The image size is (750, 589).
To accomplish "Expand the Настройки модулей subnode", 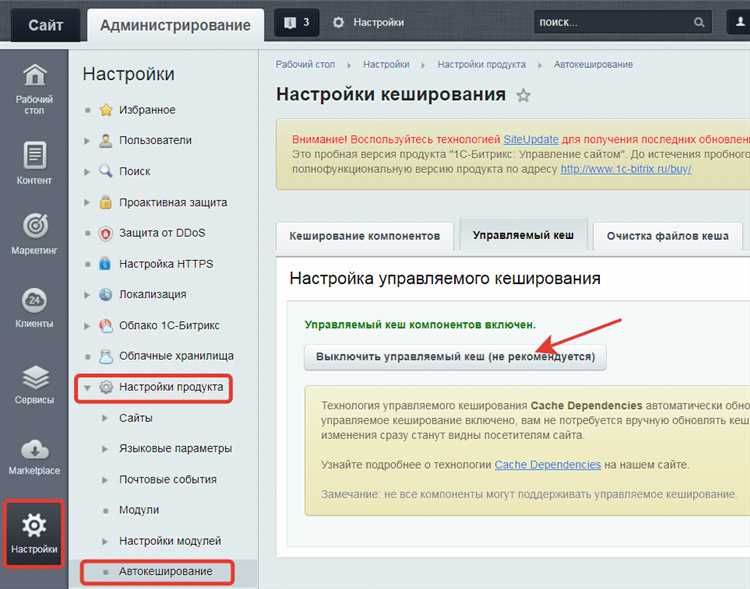I will pos(105,541).
